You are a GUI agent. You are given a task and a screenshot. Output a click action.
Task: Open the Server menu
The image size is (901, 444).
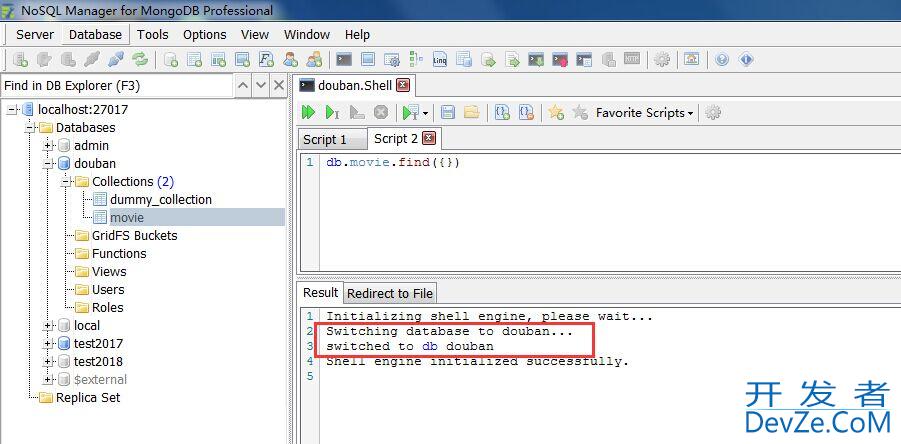pyautogui.click(x=34, y=34)
